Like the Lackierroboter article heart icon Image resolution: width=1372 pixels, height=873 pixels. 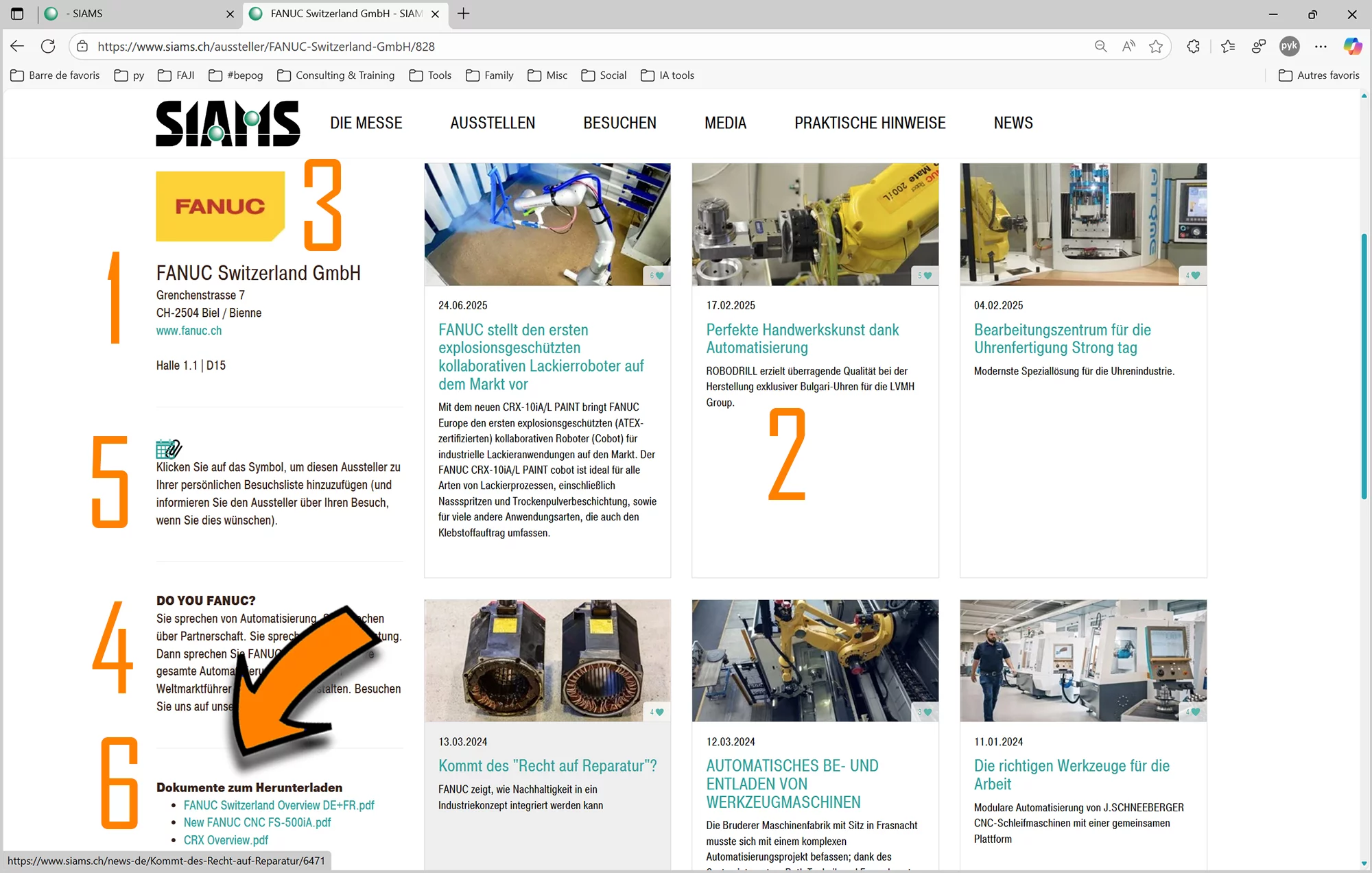[x=660, y=276]
